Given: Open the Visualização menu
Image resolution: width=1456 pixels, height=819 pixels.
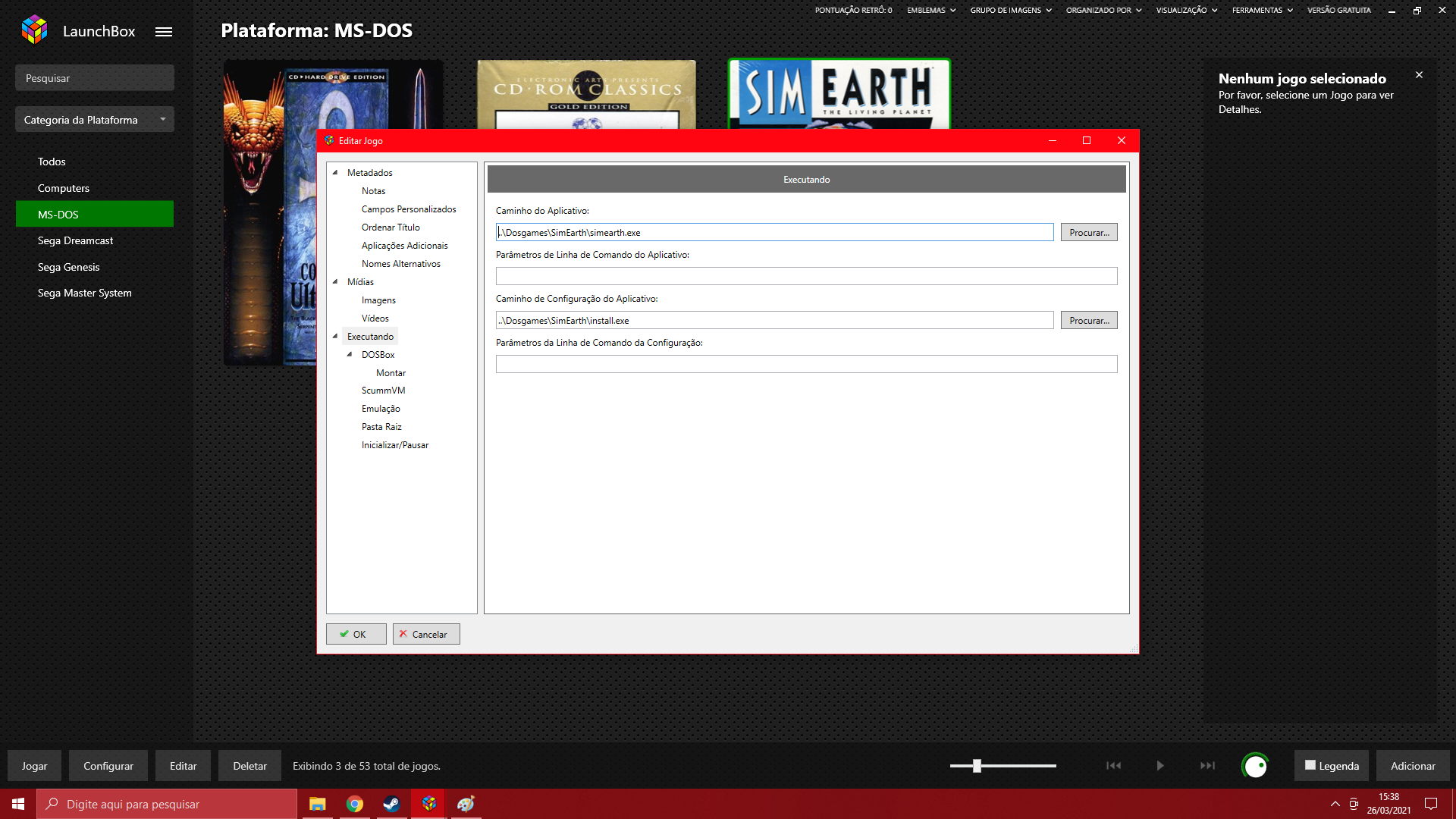Looking at the screenshot, I should point(1187,11).
